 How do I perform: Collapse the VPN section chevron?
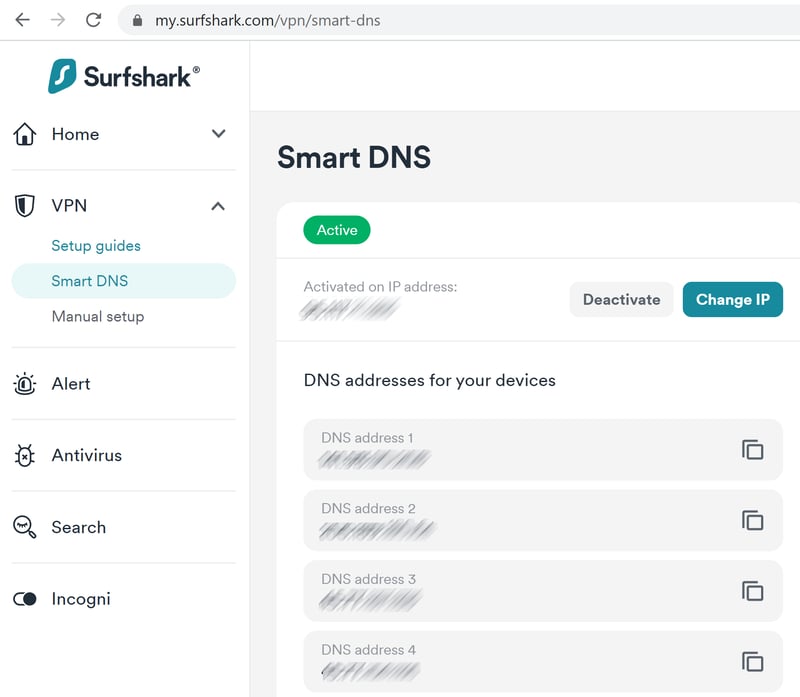(218, 206)
